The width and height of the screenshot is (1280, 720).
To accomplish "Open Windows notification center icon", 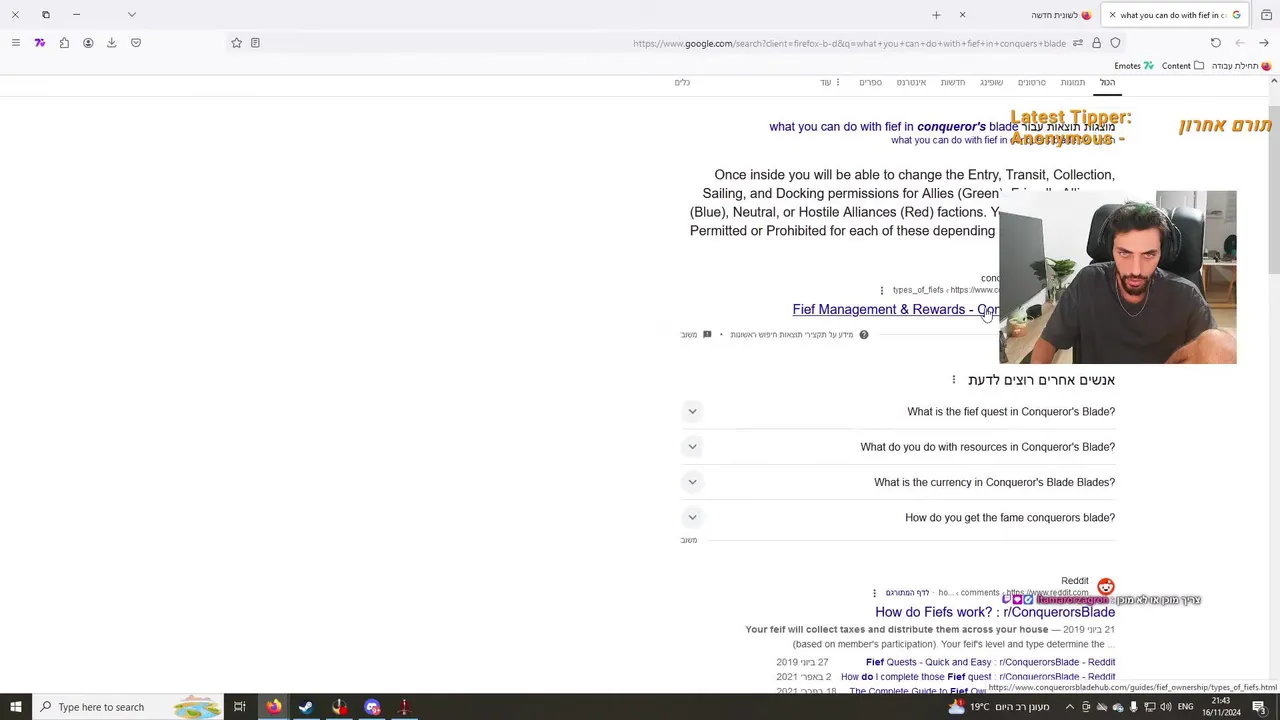I will (x=1259, y=707).
